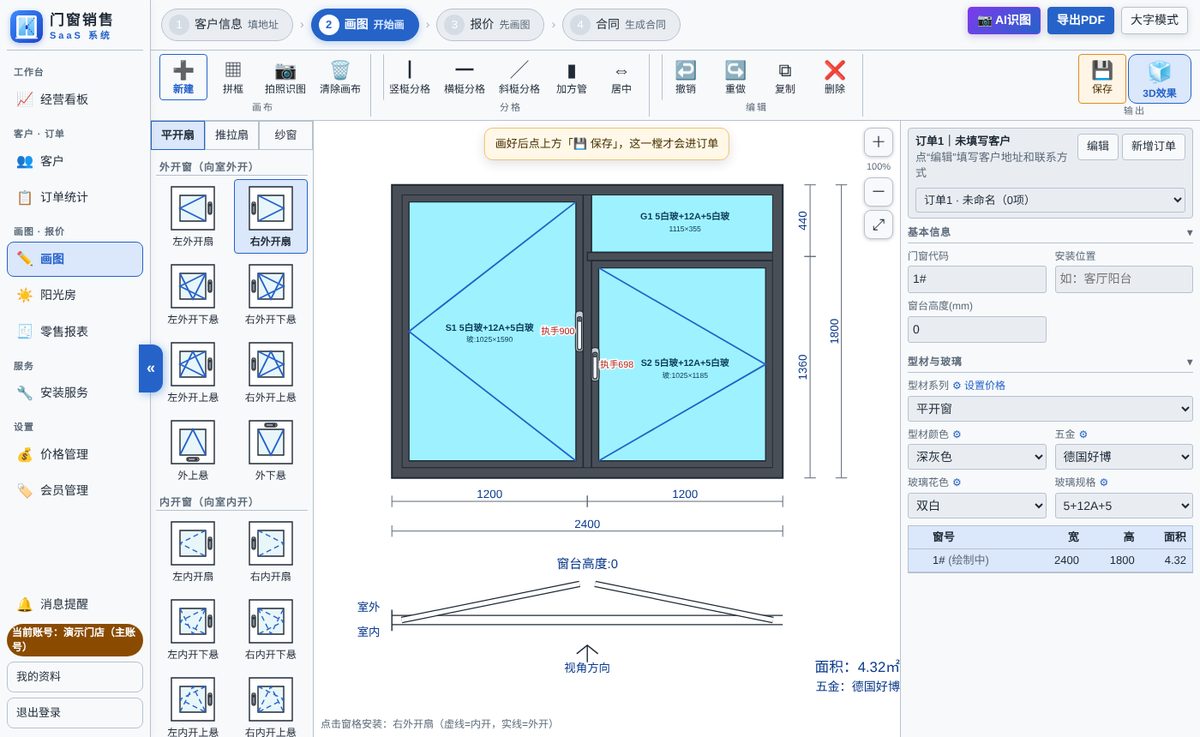The width and height of the screenshot is (1200, 737).
Task: Select 右内开扇 window type
Action: (270, 551)
